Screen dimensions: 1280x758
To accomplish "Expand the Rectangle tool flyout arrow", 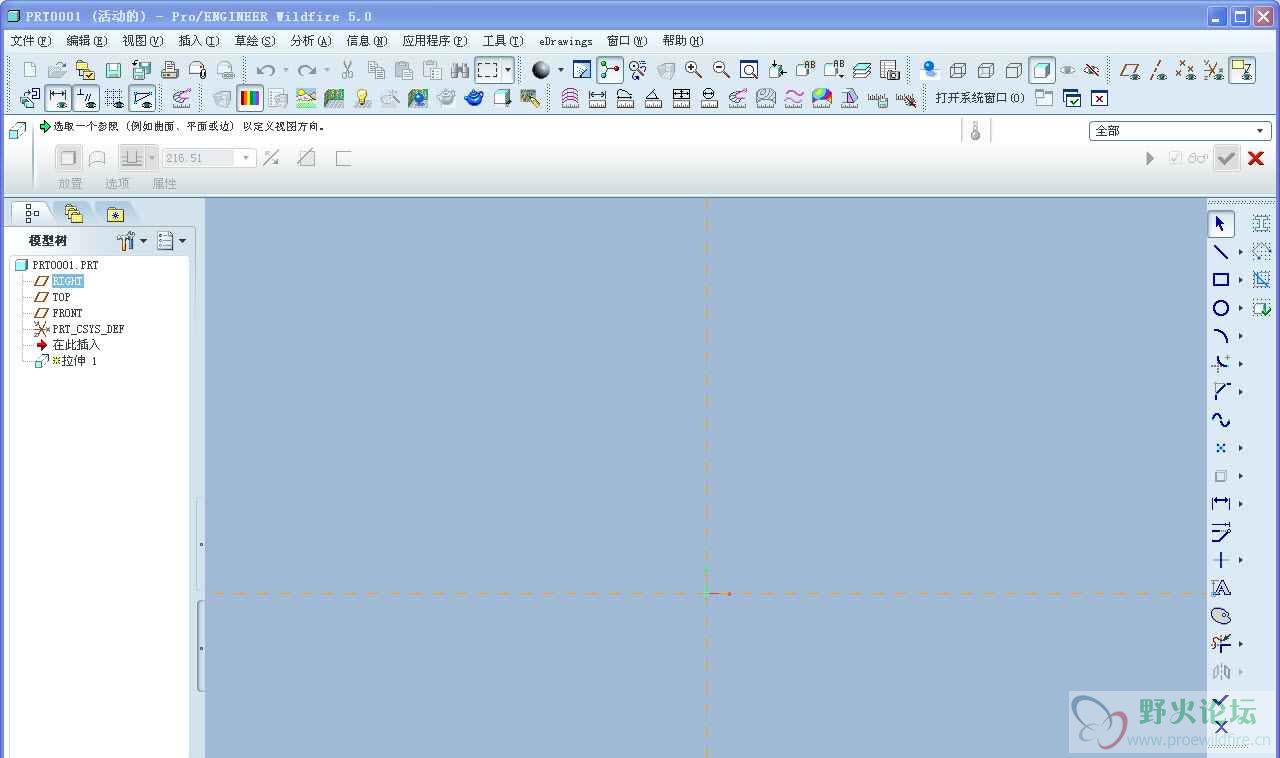I will coord(1241,280).
